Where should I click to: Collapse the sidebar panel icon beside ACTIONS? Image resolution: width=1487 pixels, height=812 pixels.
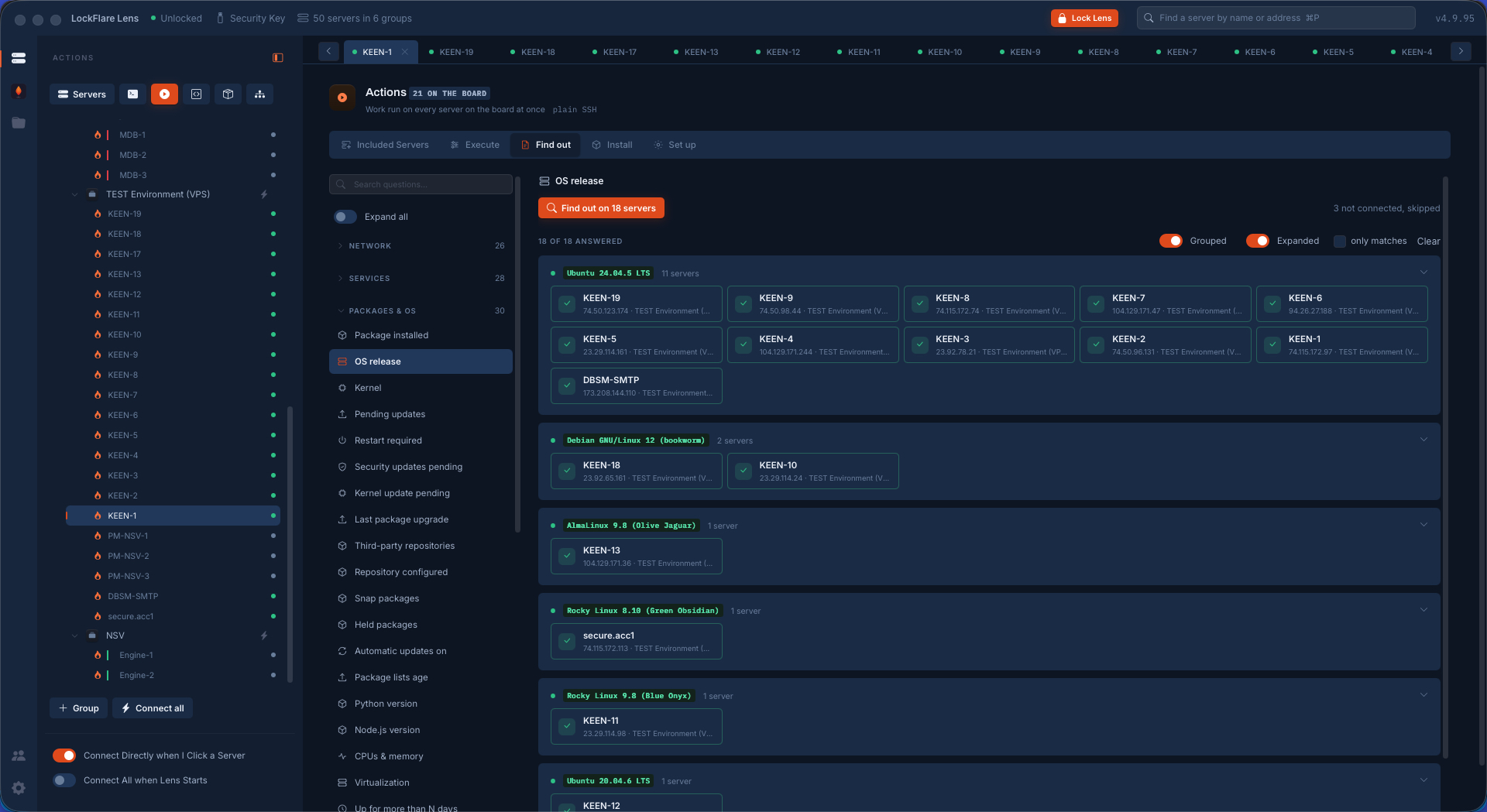[x=278, y=58]
